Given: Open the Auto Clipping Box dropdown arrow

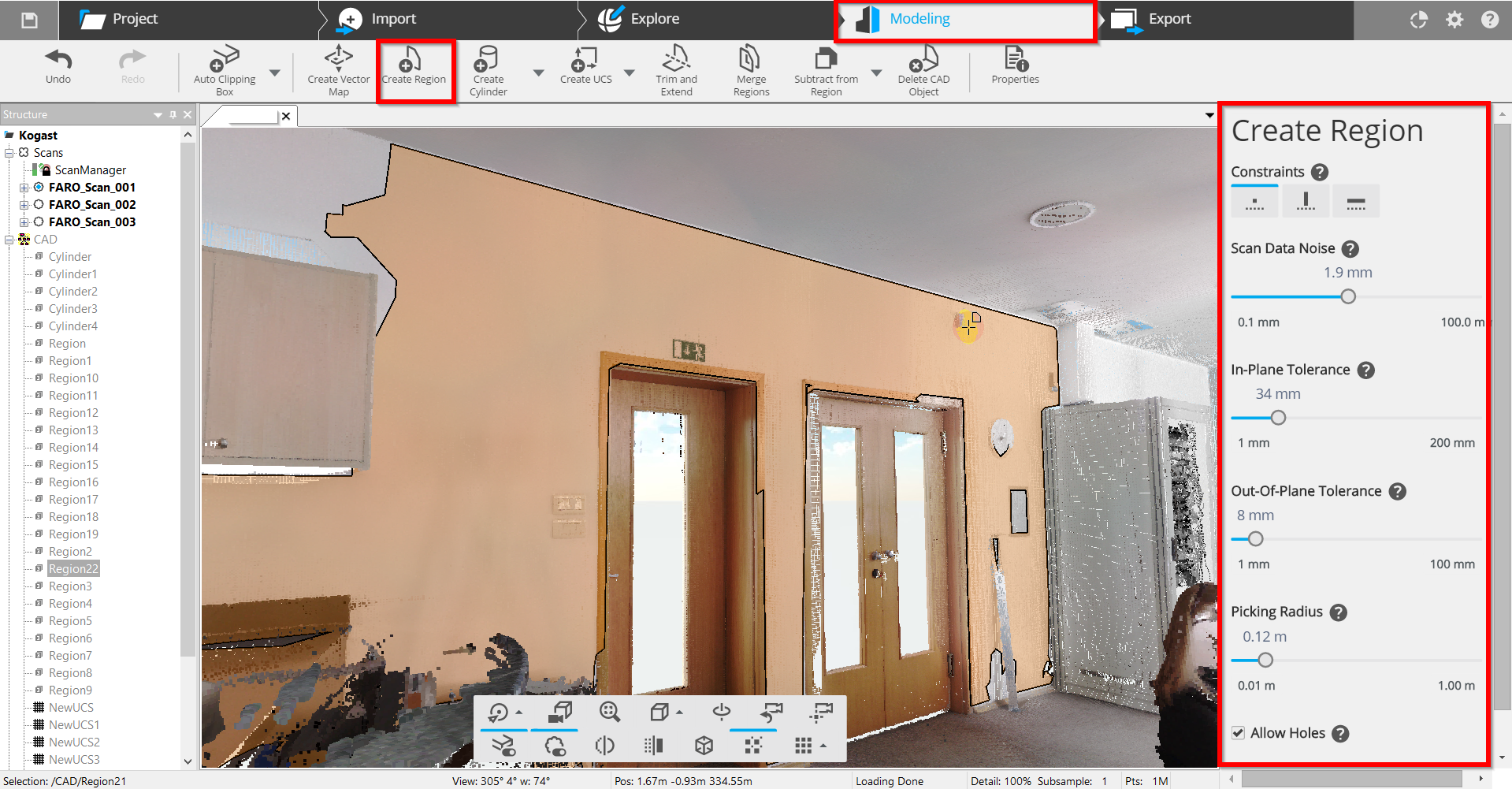Looking at the screenshot, I should [x=275, y=73].
